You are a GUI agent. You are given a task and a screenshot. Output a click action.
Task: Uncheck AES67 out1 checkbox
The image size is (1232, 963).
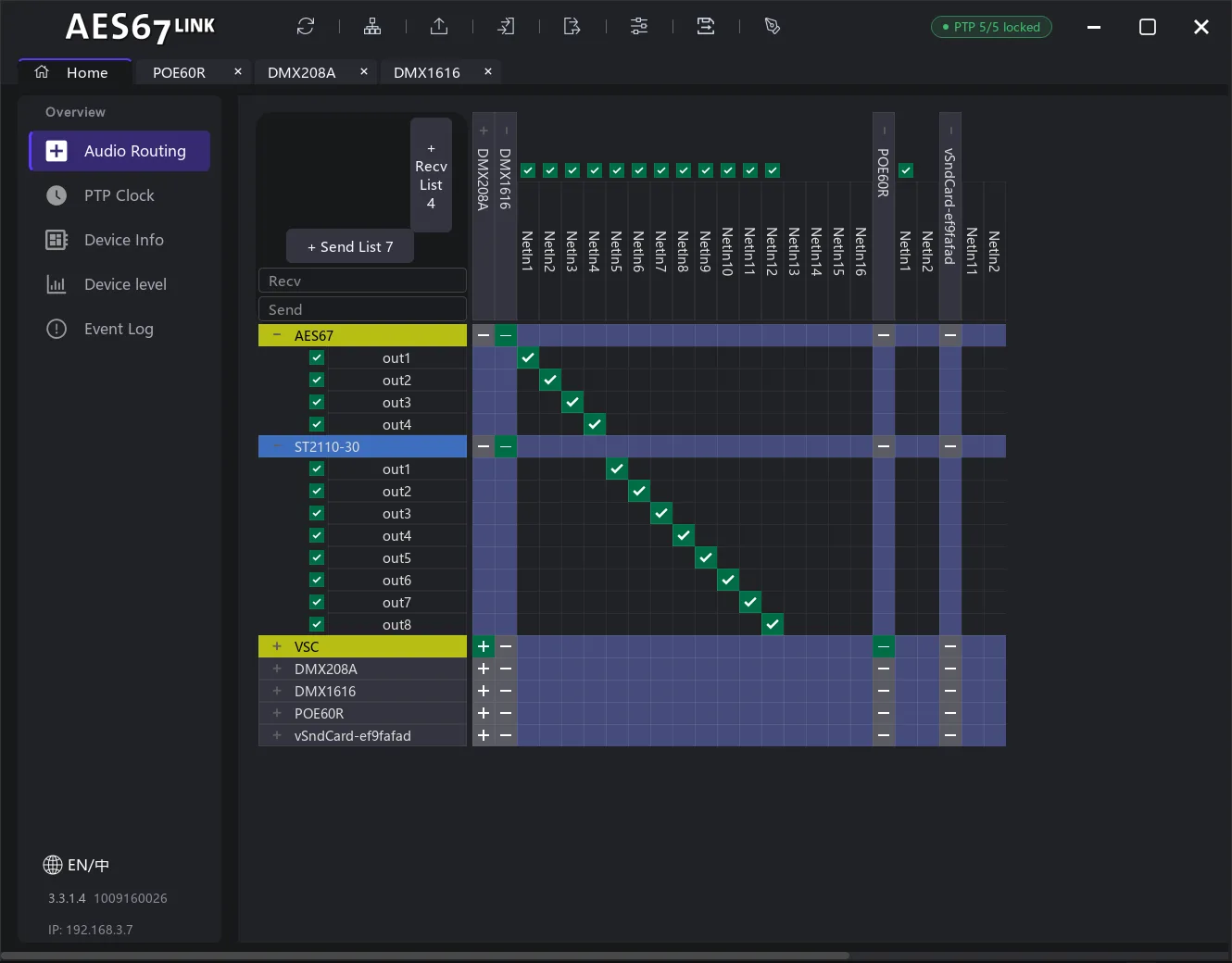[317, 357]
